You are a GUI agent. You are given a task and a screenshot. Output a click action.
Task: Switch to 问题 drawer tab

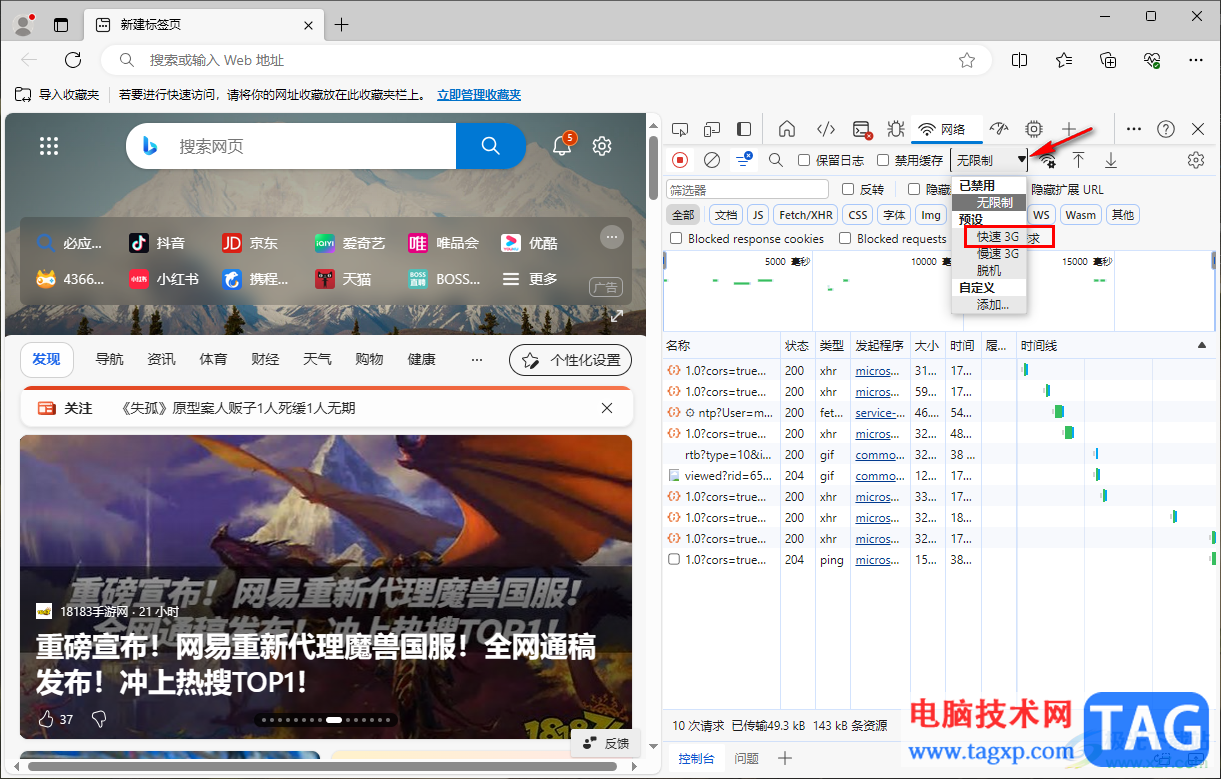tap(746, 759)
